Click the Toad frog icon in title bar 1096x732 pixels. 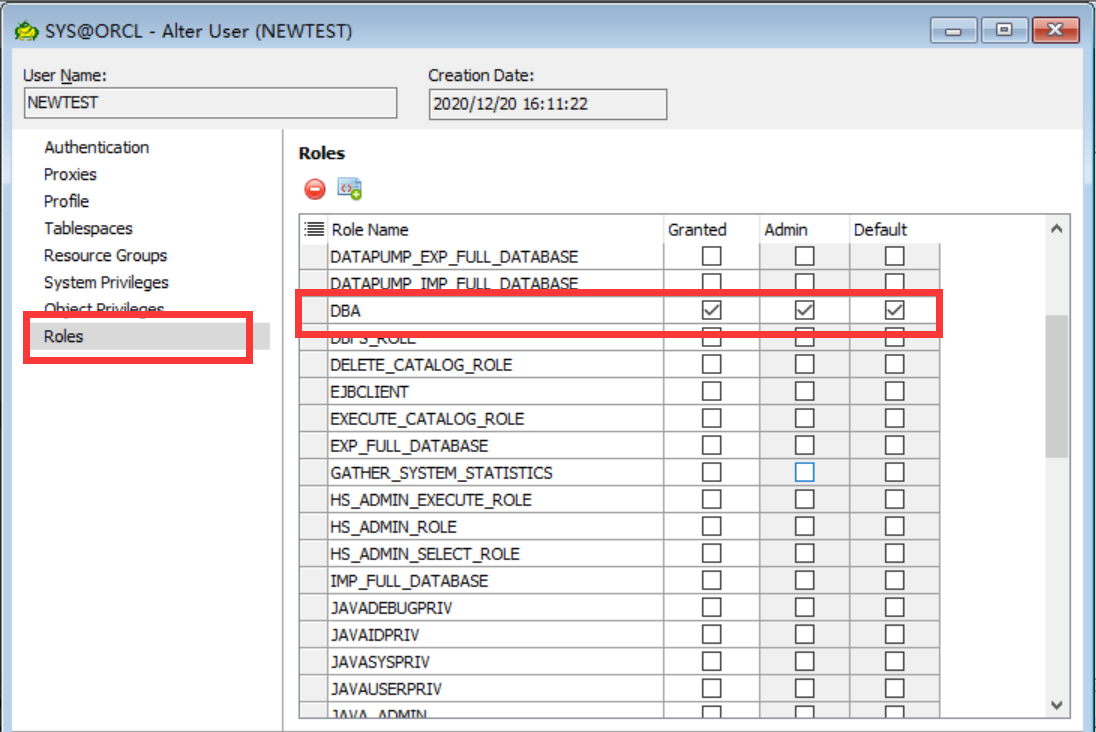pyautogui.click(x=26, y=31)
